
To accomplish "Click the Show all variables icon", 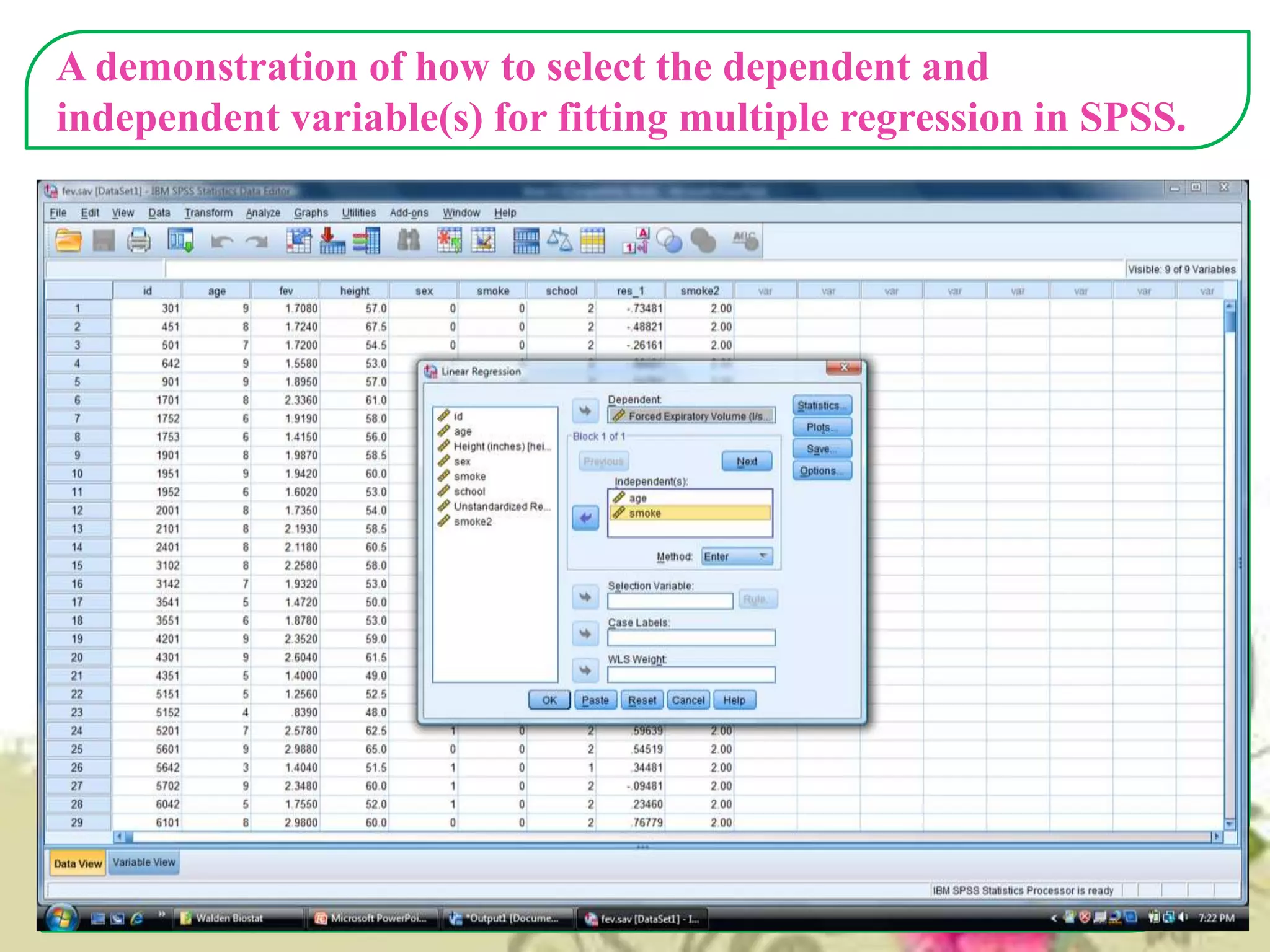I will point(703,241).
